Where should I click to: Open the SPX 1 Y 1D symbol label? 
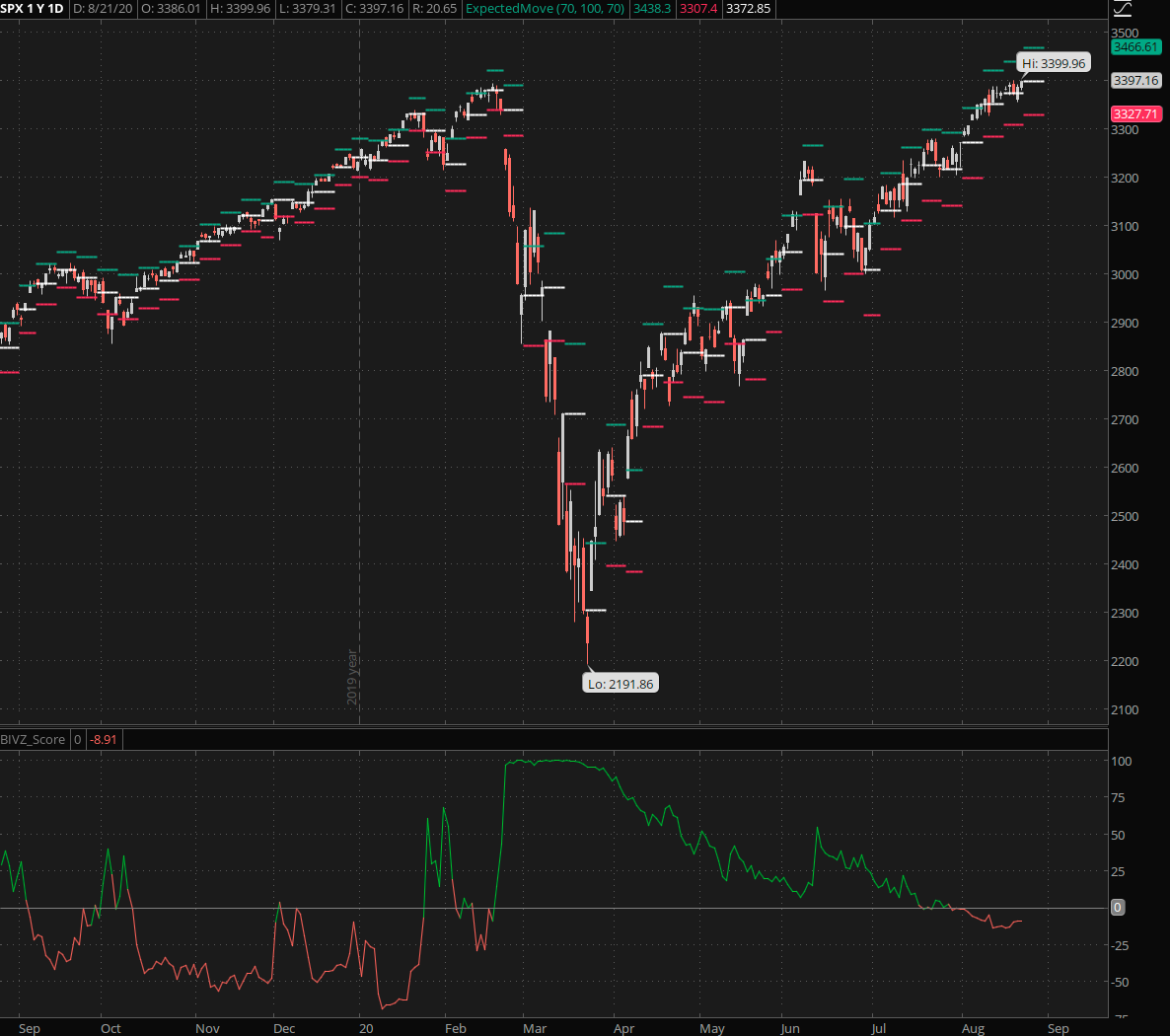click(33, 9)
